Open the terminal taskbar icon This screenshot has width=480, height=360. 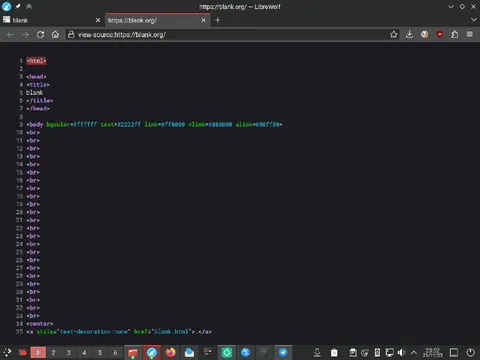point(264,353)
